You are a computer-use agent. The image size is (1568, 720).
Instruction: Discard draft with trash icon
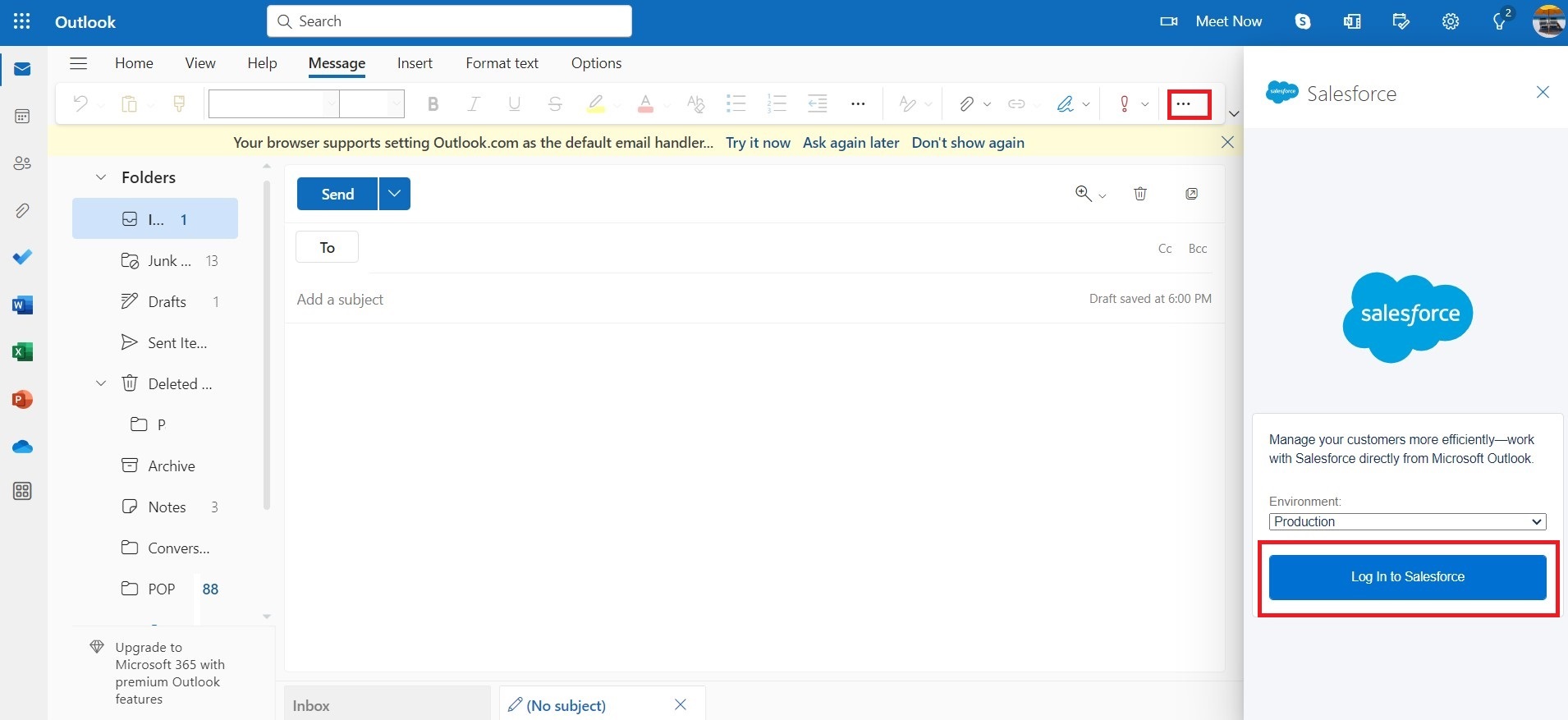click(x=1140, y=194)
